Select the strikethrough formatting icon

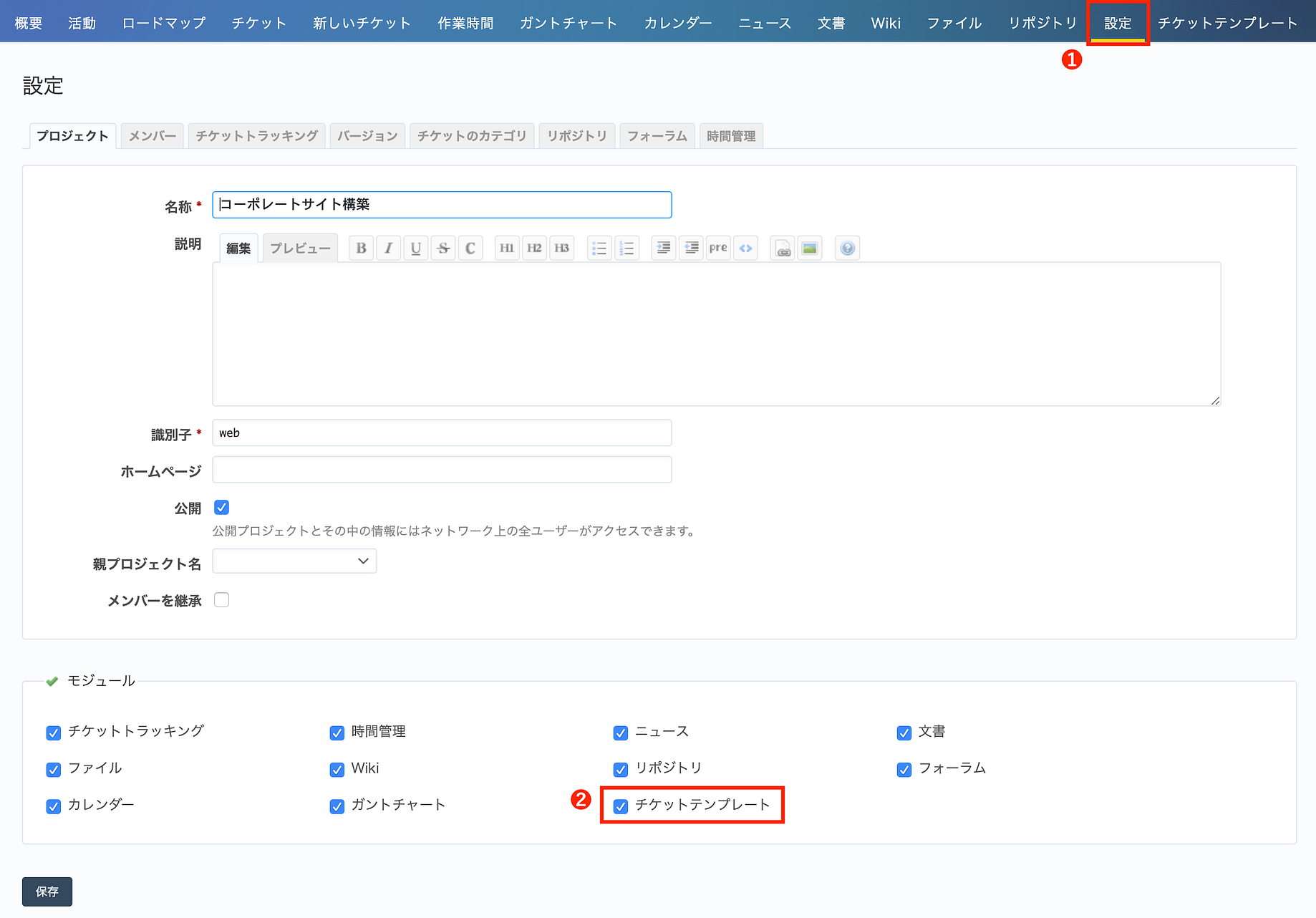click(443, 248)
